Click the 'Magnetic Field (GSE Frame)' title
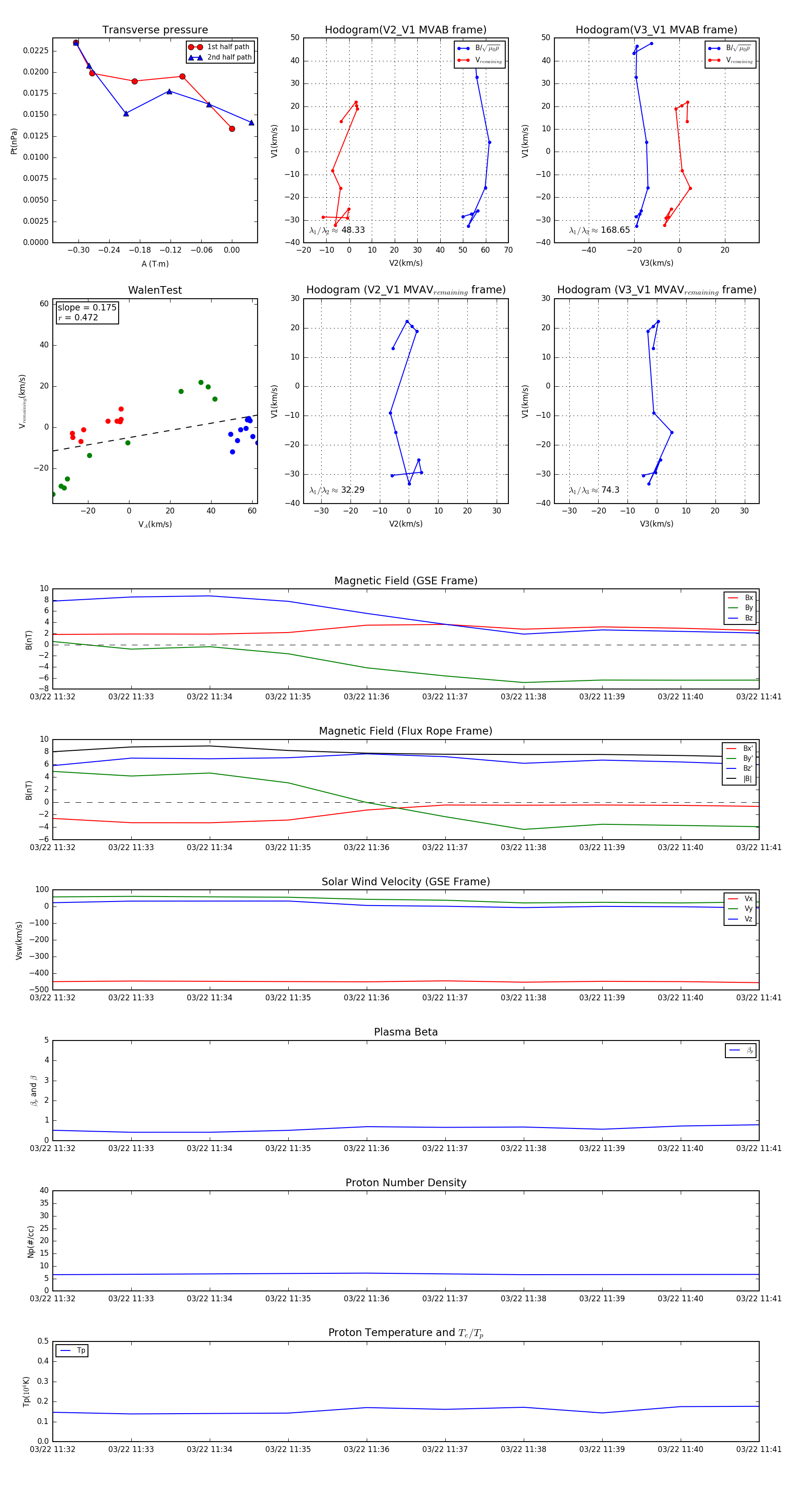The image size is (812, 1489). (406, 581)
